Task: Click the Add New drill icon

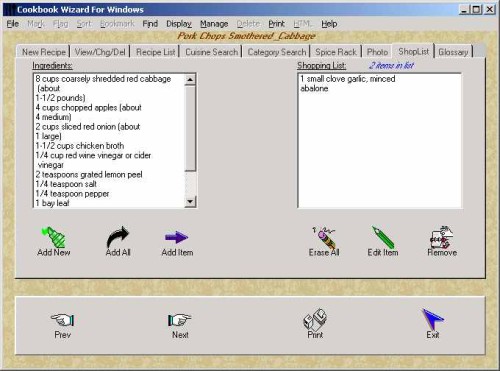Action: coord(54,237)
